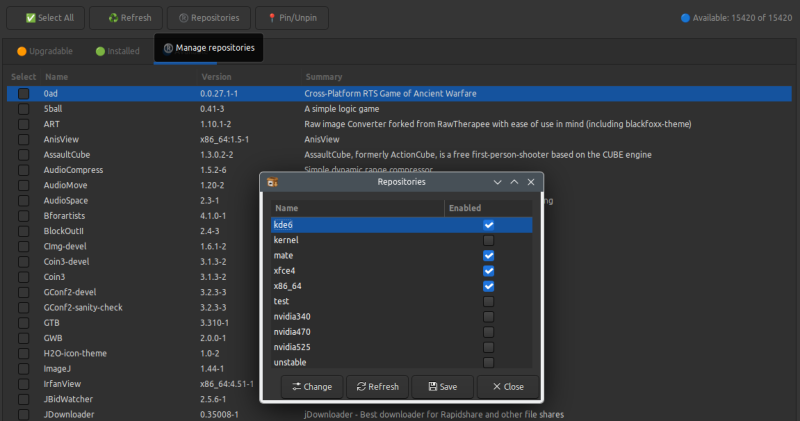Image resolution: width=800 pixels, height=421 pixels.
Task: Tick the select checkbox for ImageJ
Action: click(x=23, y=369)
